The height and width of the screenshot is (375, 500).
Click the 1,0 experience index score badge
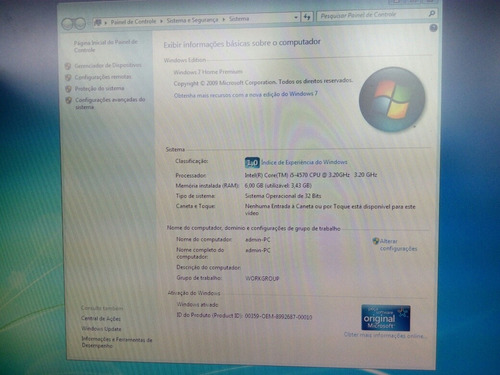(x=252, y=163)
